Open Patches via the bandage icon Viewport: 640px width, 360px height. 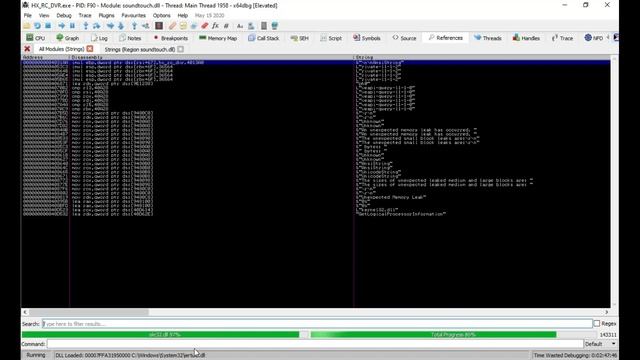pos(172,26)
